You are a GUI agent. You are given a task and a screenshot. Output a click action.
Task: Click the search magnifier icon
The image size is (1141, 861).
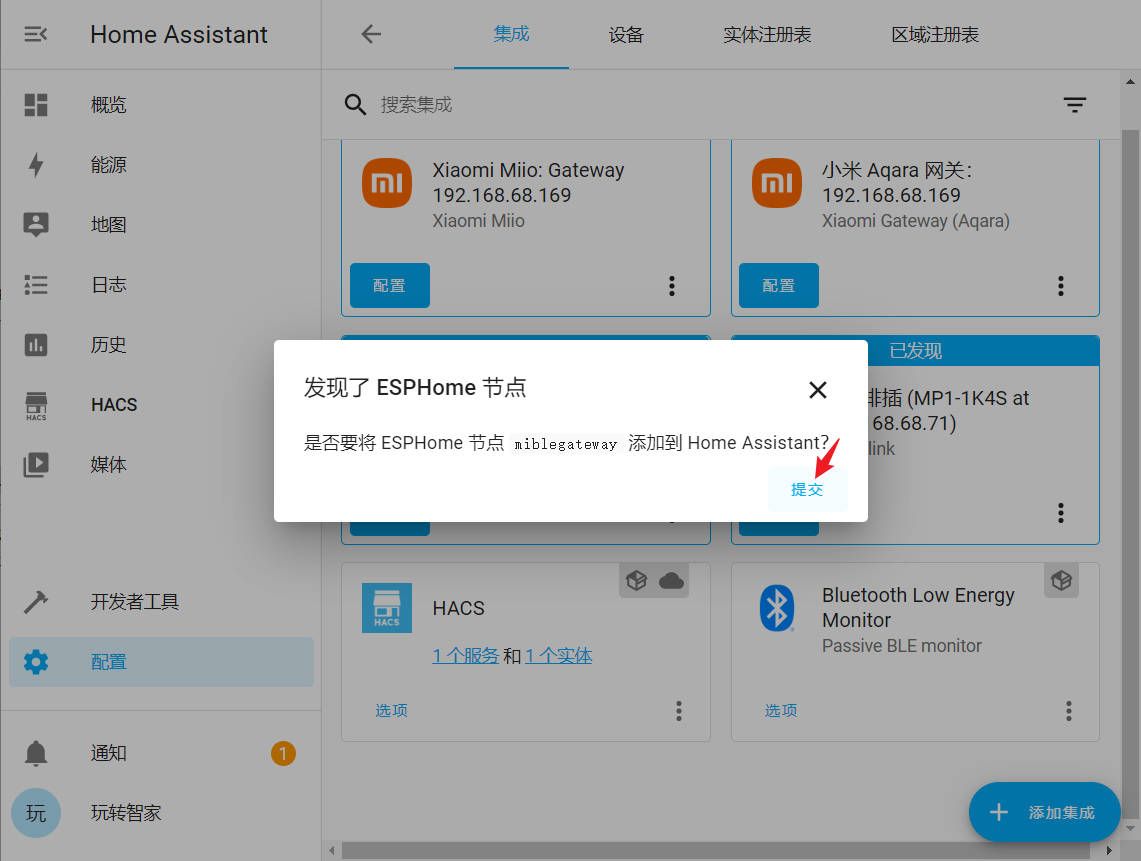355,105
